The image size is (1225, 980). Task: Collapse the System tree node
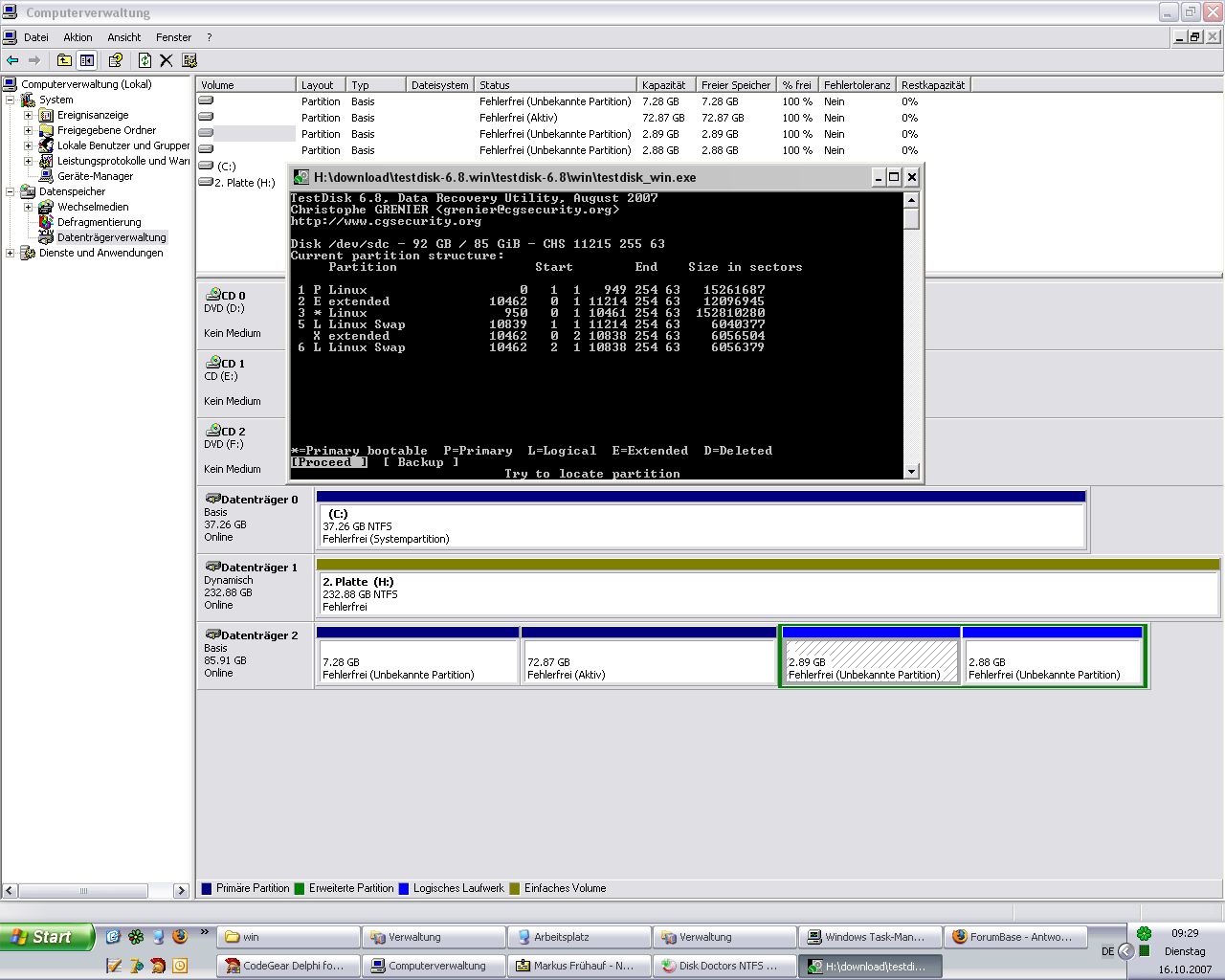11,100
